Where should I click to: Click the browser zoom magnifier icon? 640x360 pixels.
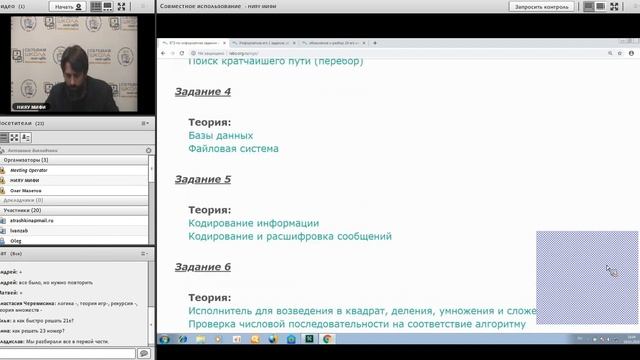[x=610, y=53]
